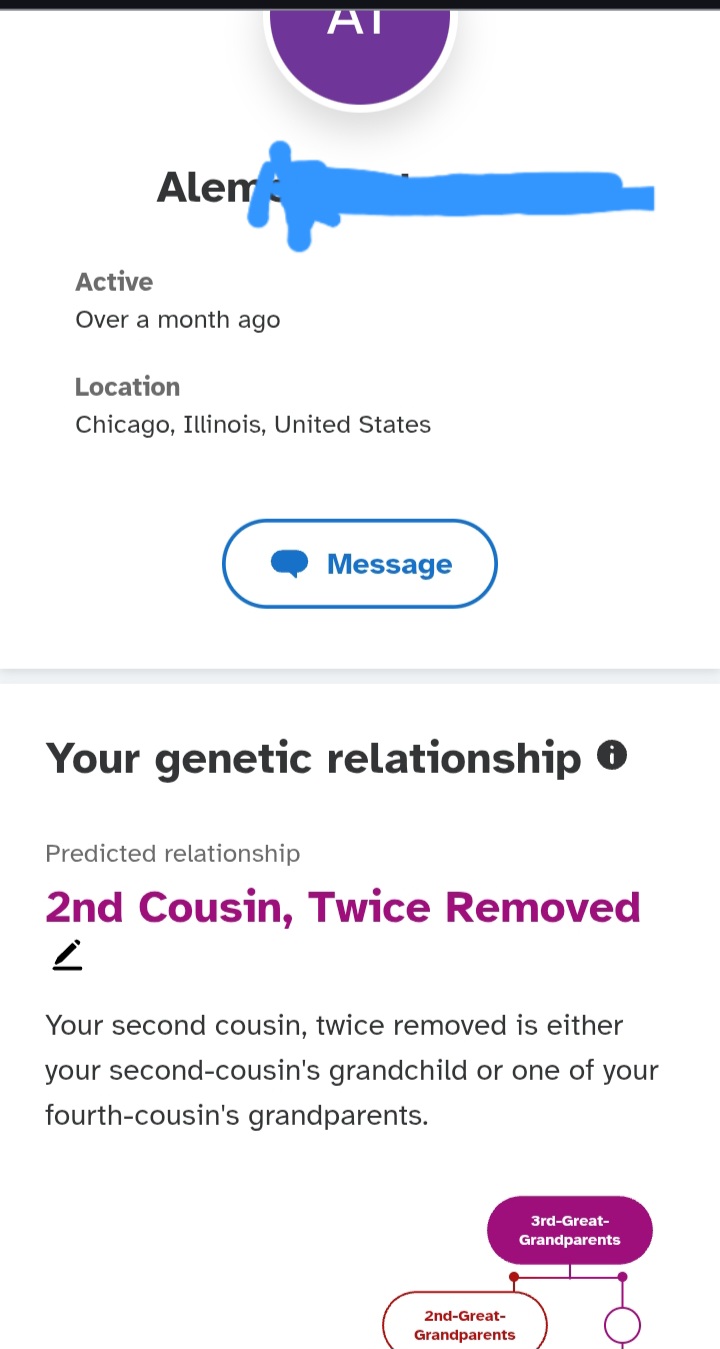The height and width of the screenshot is (1349, 720).
Task: Click the partially hidden match name Alem
Action: pos(203,187)
